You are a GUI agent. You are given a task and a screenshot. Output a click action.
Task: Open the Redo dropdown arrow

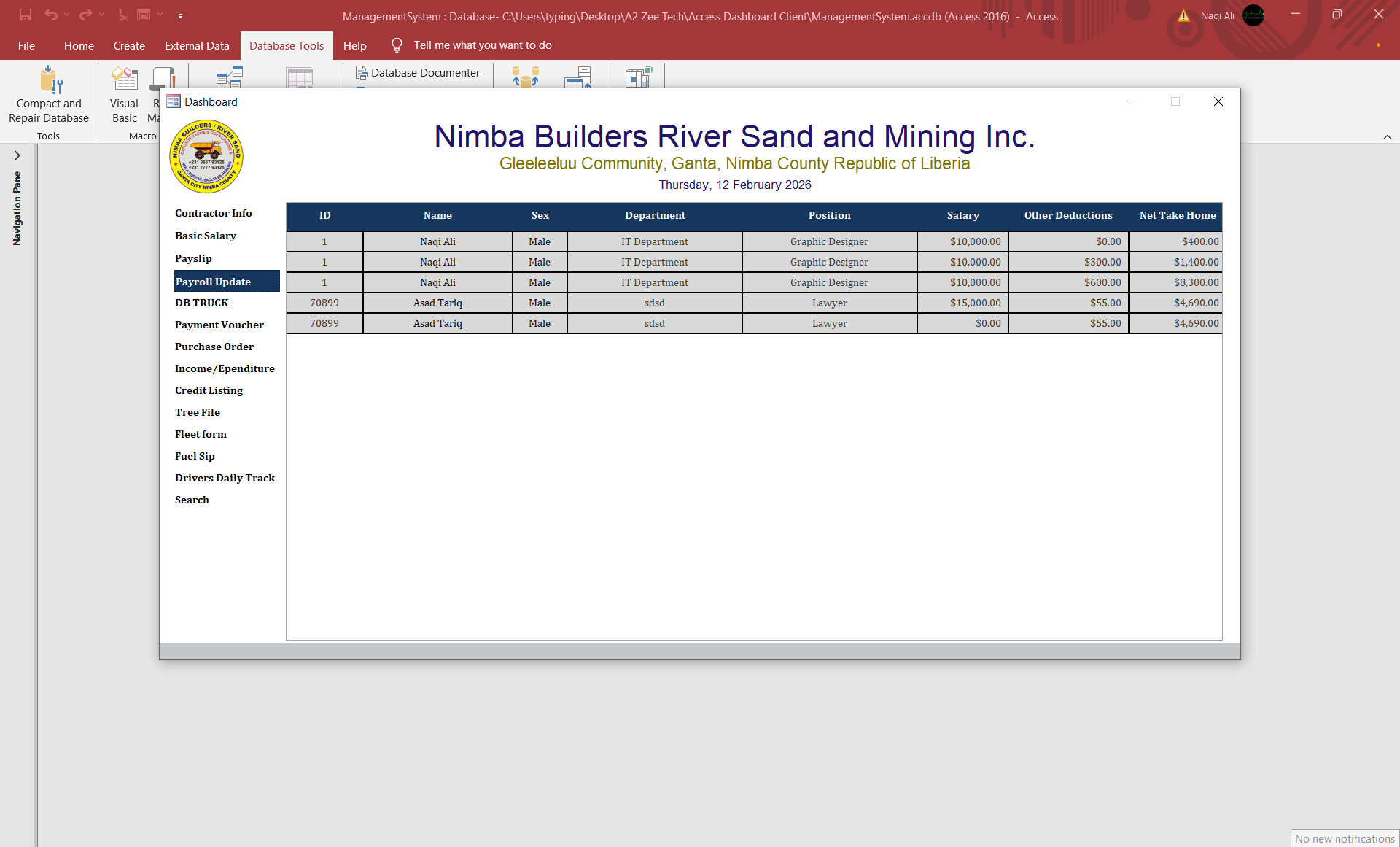[101, 15]
